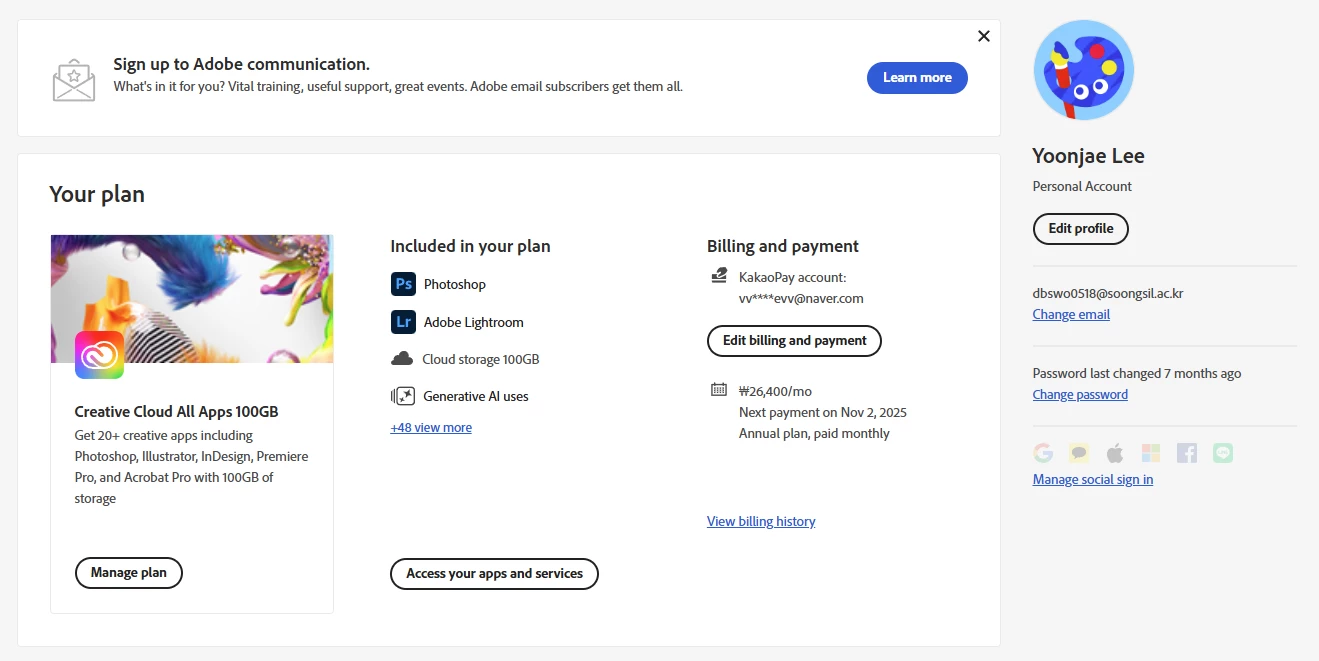Click the Microsoft social sign-in icon
1319x661 pixels.
[x=1151, y=453]
